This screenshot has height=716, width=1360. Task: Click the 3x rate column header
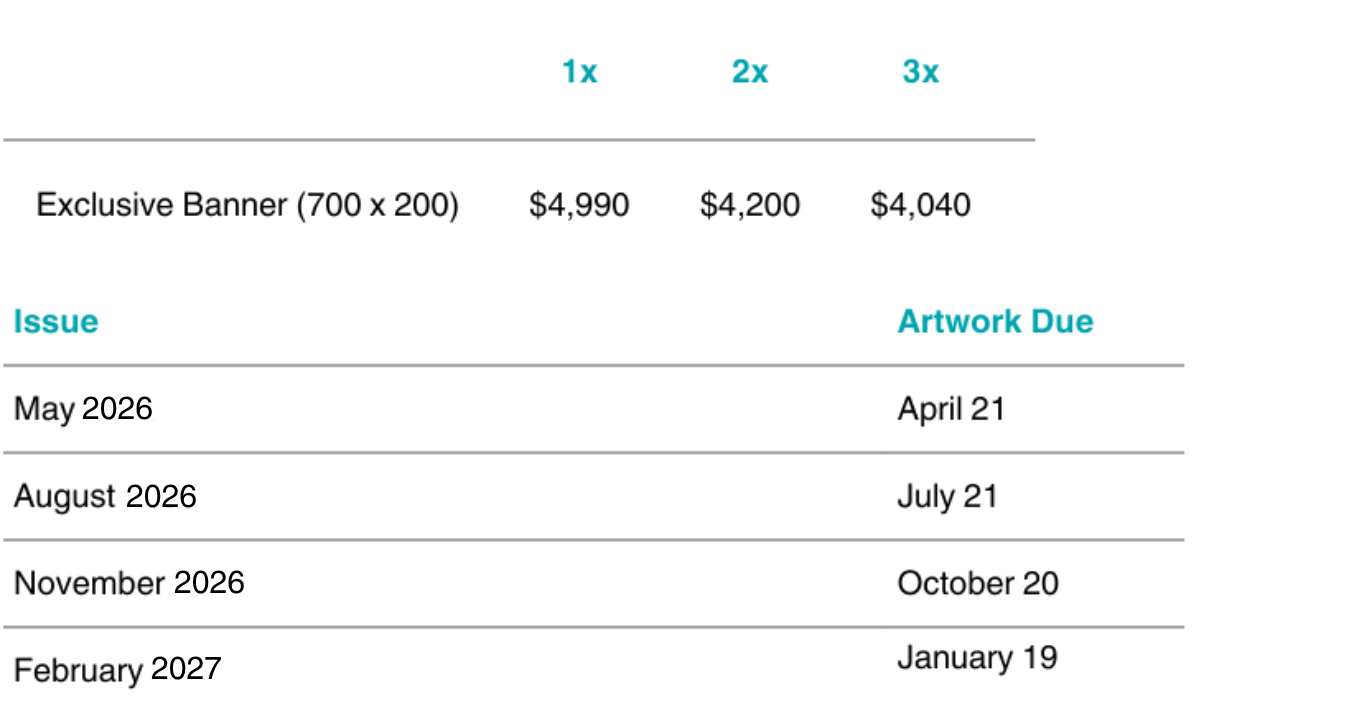click(x=920, y=72)
